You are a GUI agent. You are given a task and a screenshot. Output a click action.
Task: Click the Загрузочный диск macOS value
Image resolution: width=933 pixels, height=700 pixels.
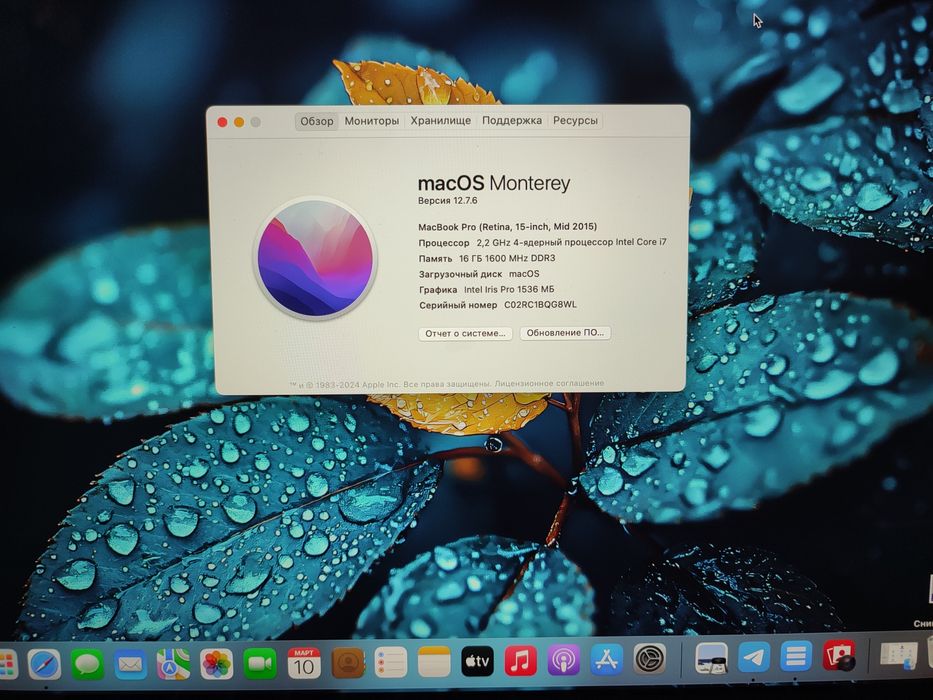[x=524, y=274]
